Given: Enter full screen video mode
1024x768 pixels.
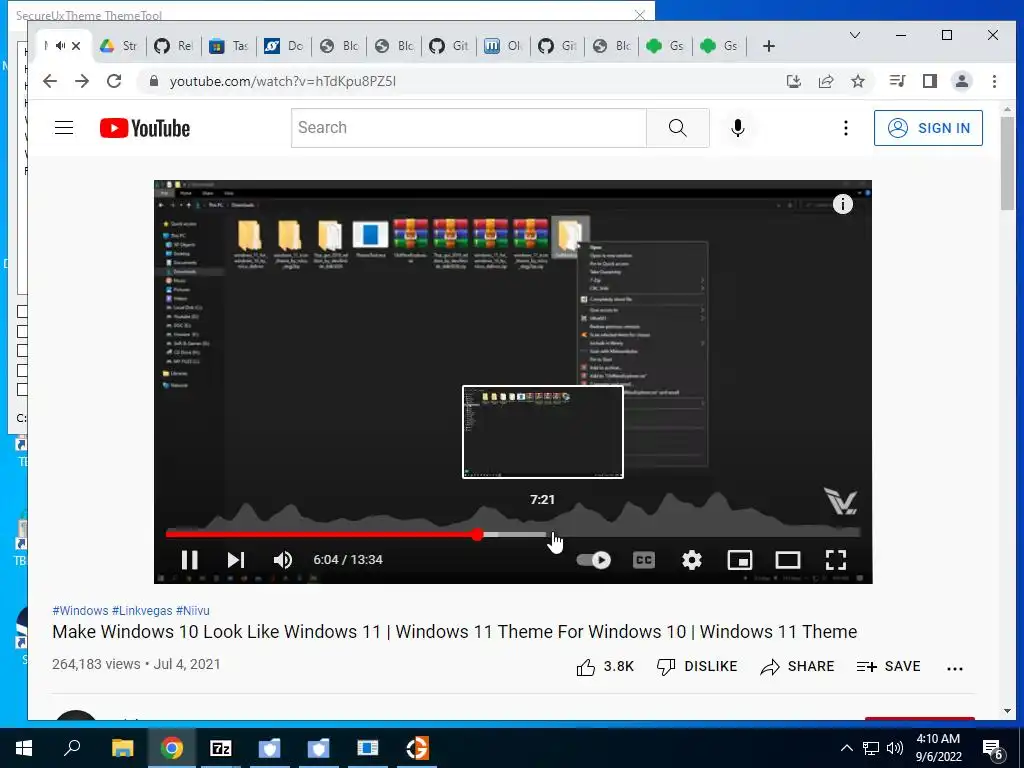Looking at the screenshot, I should click(x=836, y=560).
